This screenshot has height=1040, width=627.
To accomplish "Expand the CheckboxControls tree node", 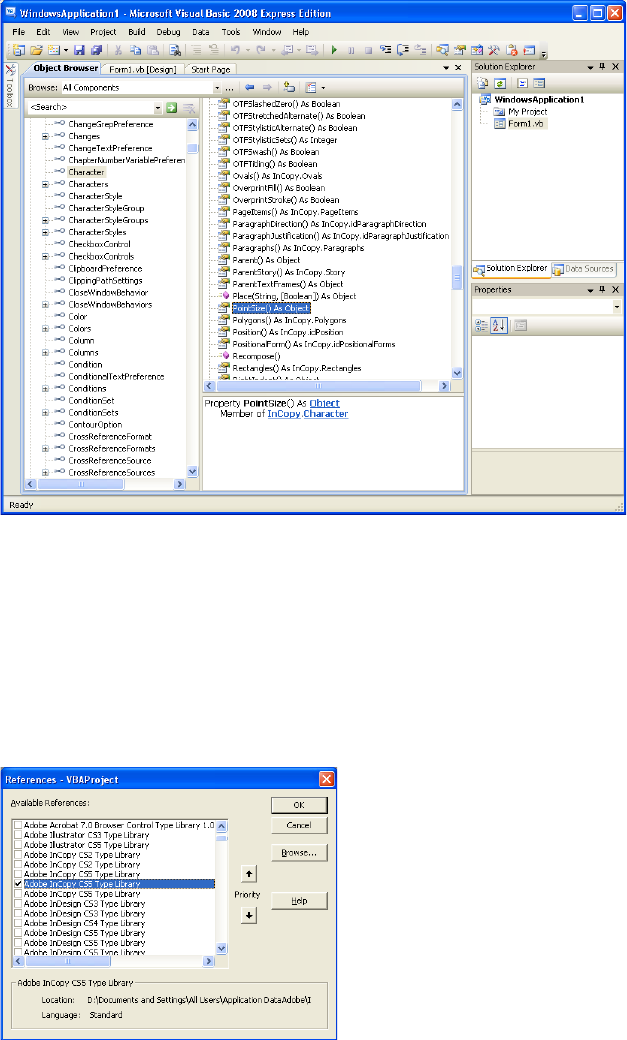I will 45,257.
